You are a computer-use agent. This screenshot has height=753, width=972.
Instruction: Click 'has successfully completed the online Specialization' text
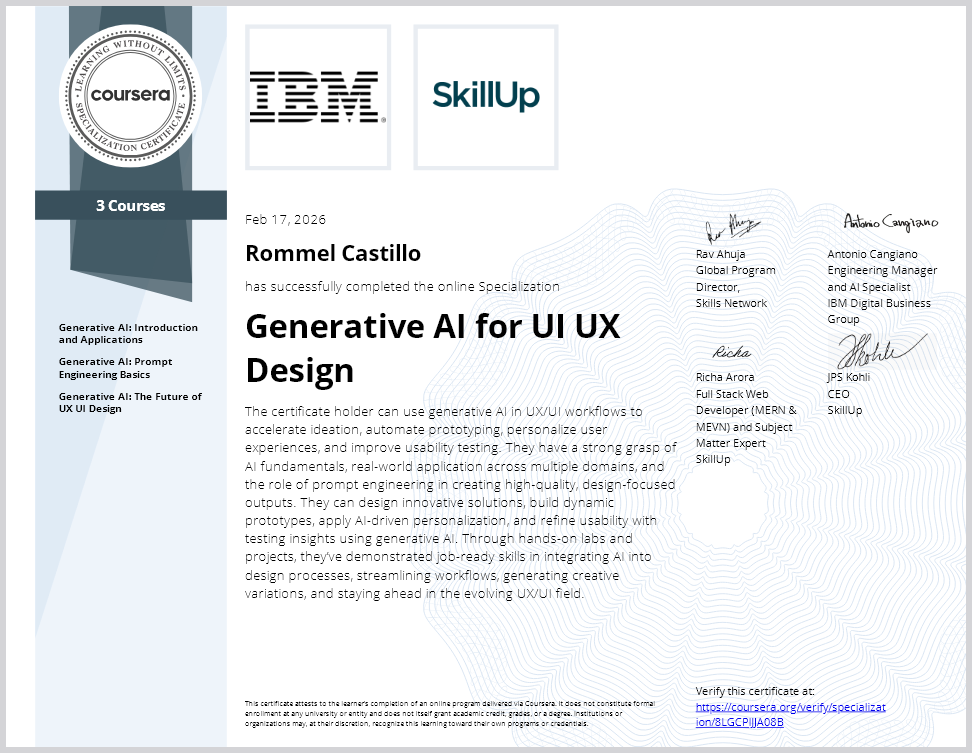pos(402,286)
